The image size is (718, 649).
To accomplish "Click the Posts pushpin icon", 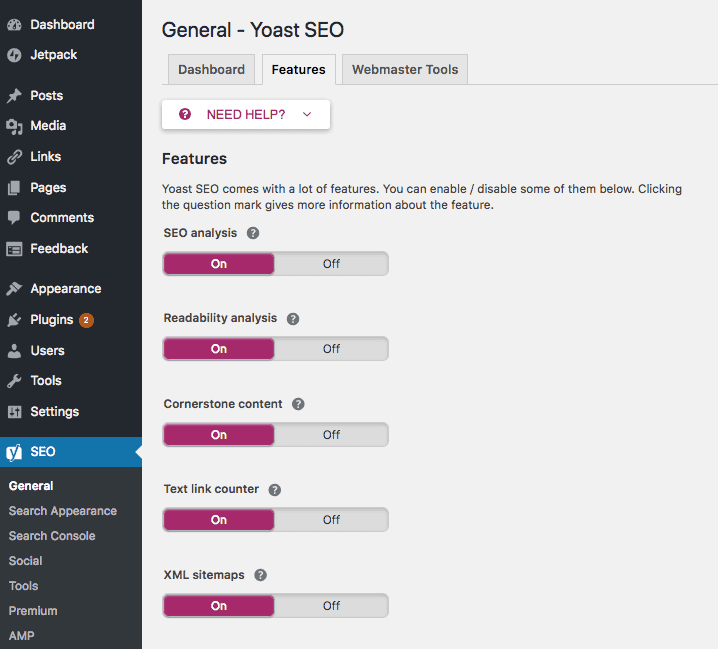I will 14,96.
